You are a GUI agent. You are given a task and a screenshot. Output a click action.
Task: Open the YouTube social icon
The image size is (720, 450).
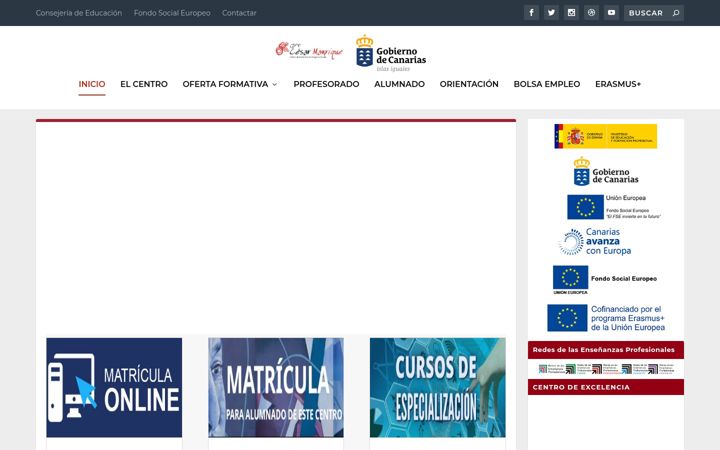(611, 13)
